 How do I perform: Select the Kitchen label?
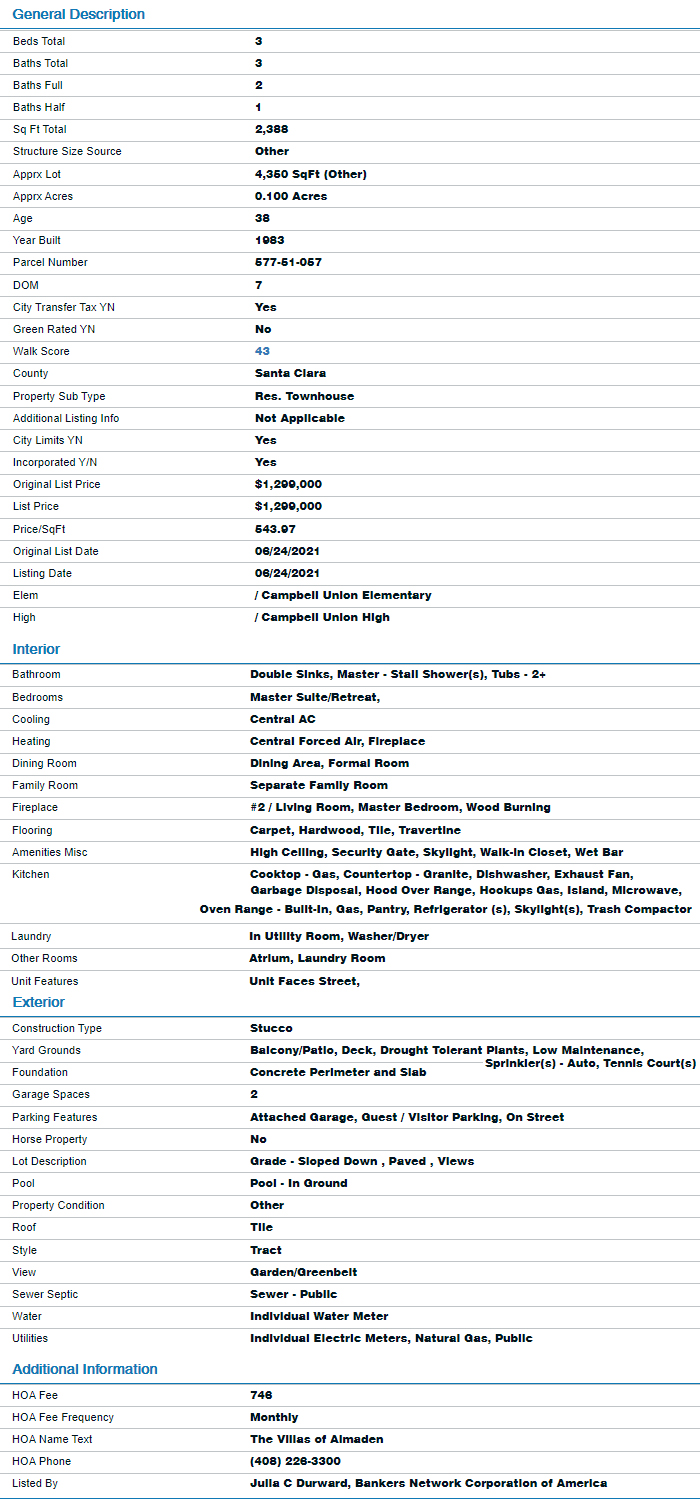click(30, 874)
